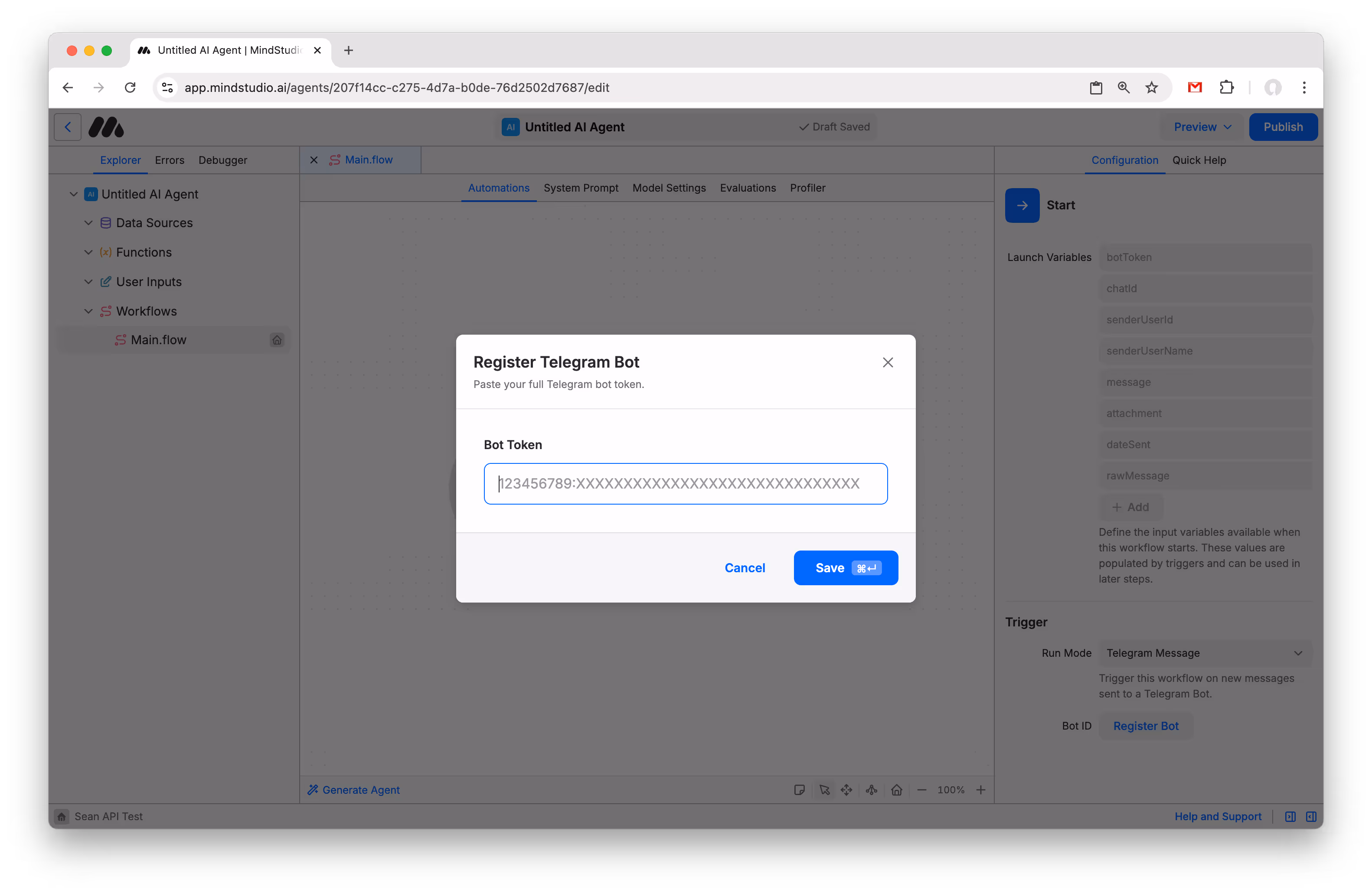The width and height of the screenshot is (1372, 893).
Task: Cancel the Register Telegram Bot dialog
Action: click(x=745, y=567)
